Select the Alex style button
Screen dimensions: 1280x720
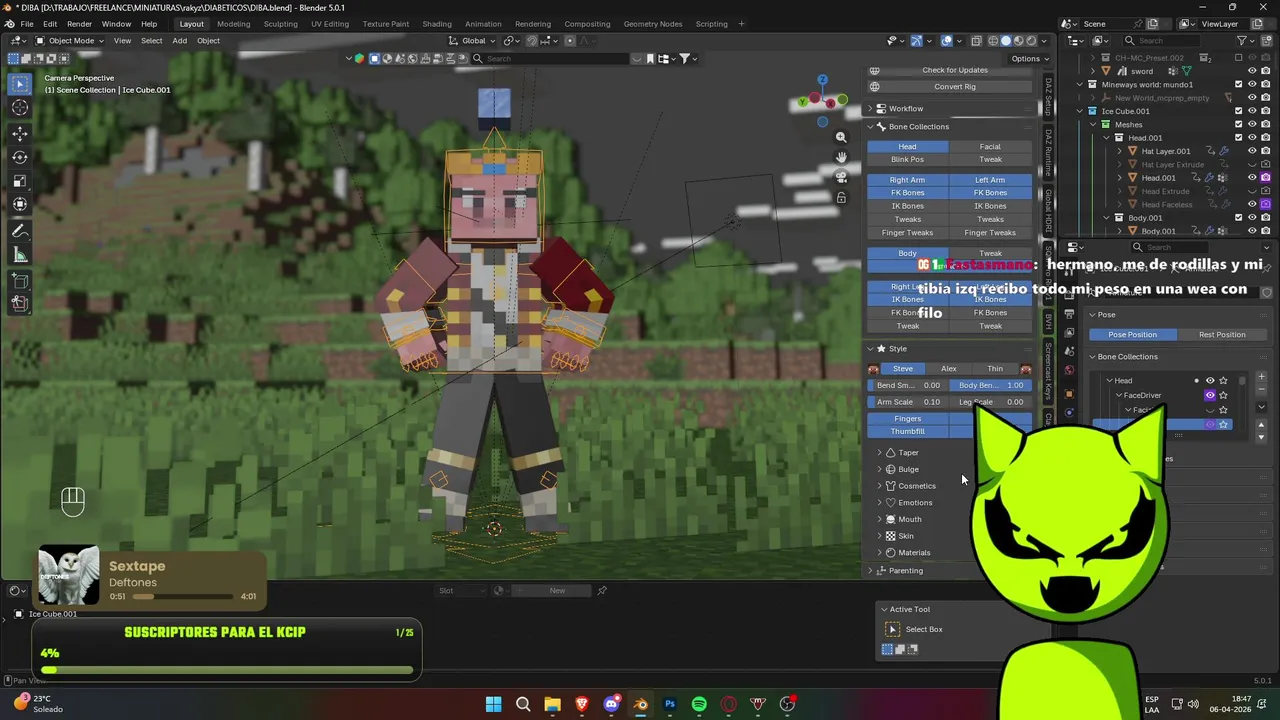(948, 369)
